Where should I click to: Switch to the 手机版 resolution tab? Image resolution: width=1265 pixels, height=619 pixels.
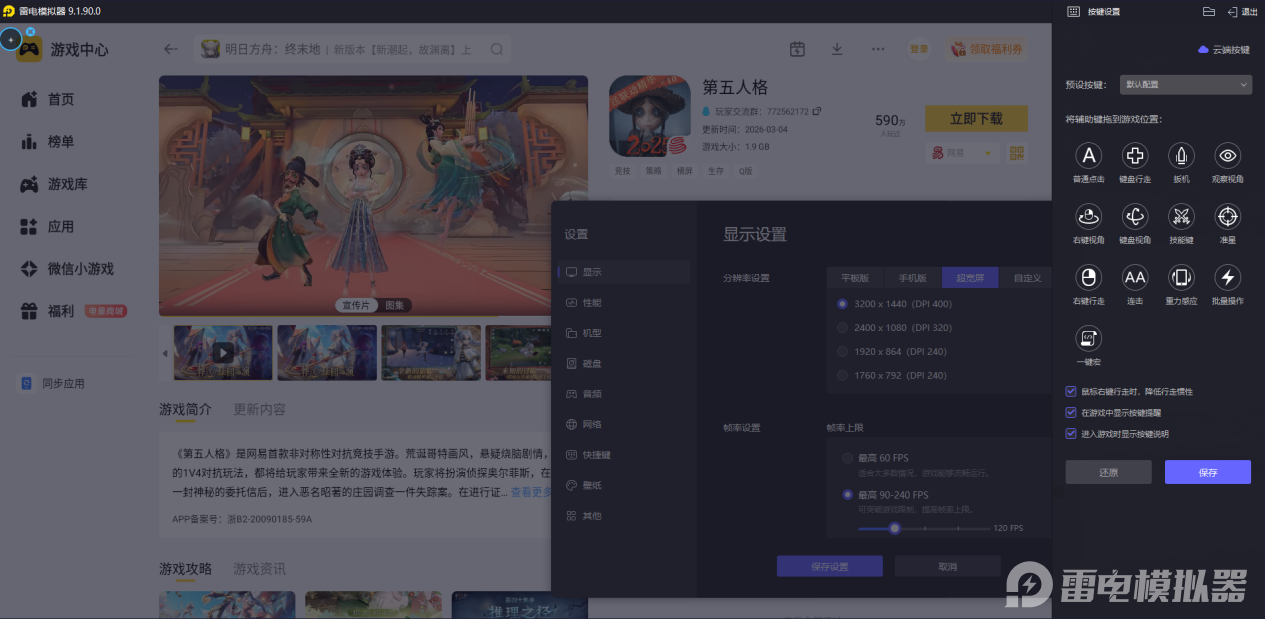tap(912, 278)
